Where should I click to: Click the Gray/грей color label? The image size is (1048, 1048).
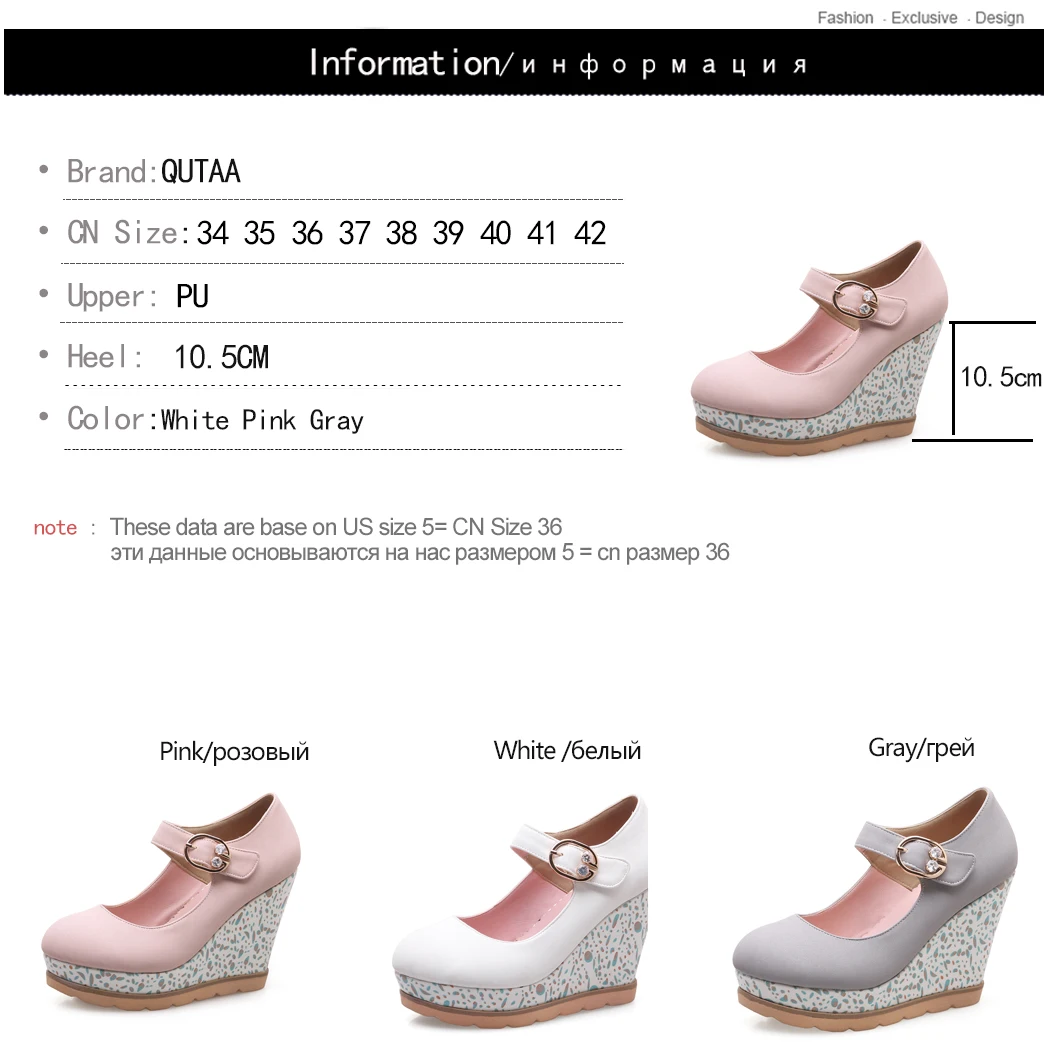tap(921, 748)
